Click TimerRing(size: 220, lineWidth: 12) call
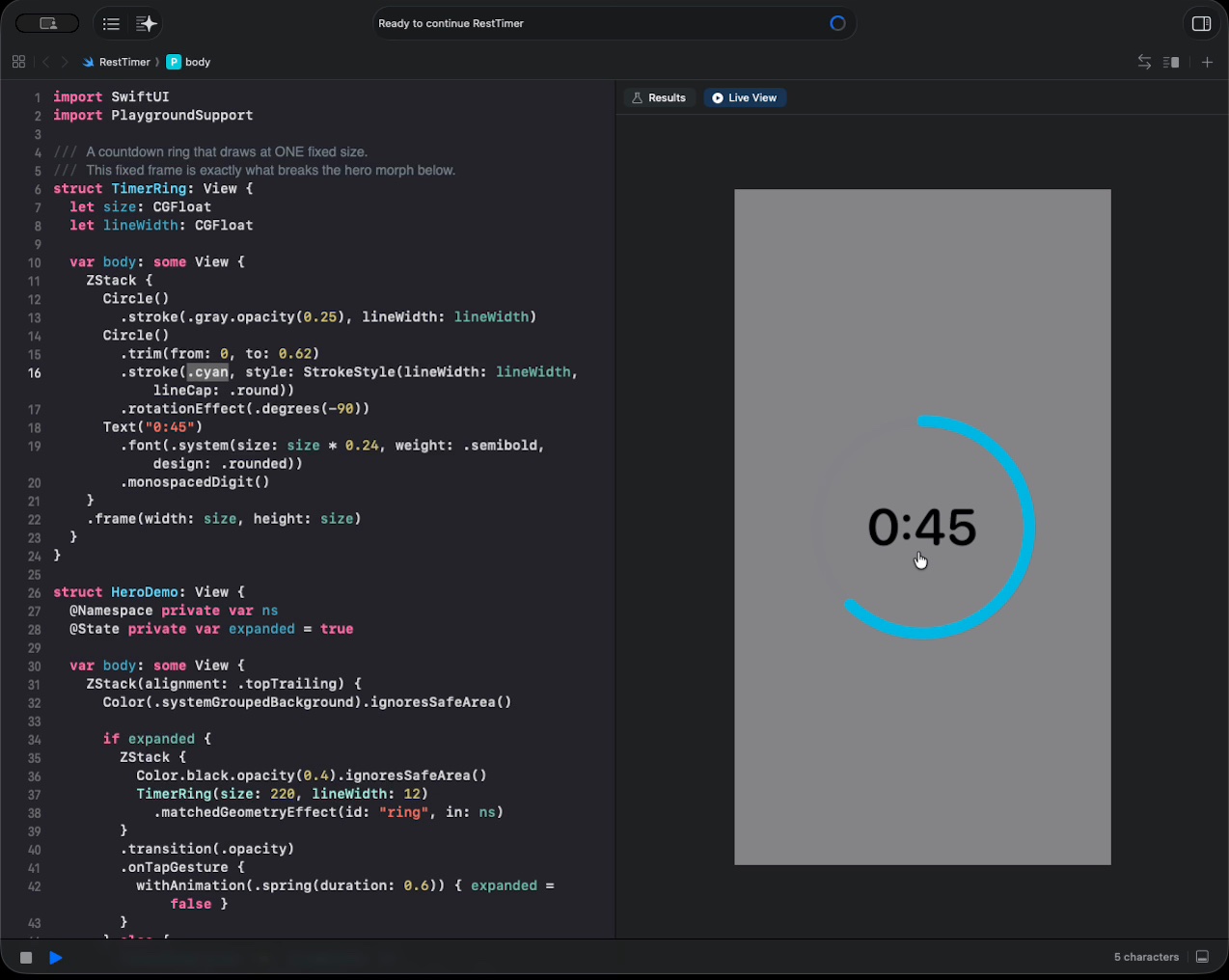The height and width of the screenshot is (980, 1229). tap(282, 794)
